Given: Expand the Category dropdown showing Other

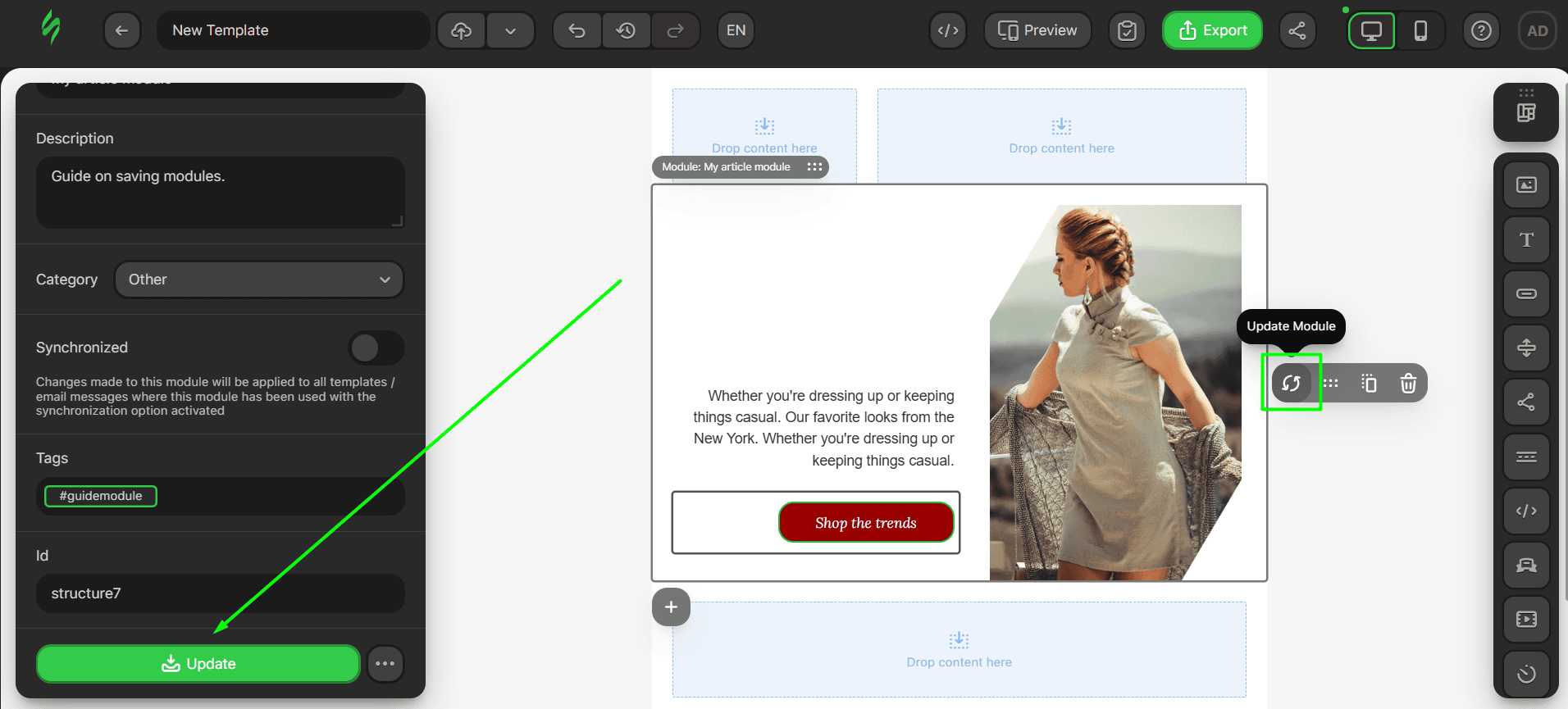Looking at the screenshot, I should [258, 280].
